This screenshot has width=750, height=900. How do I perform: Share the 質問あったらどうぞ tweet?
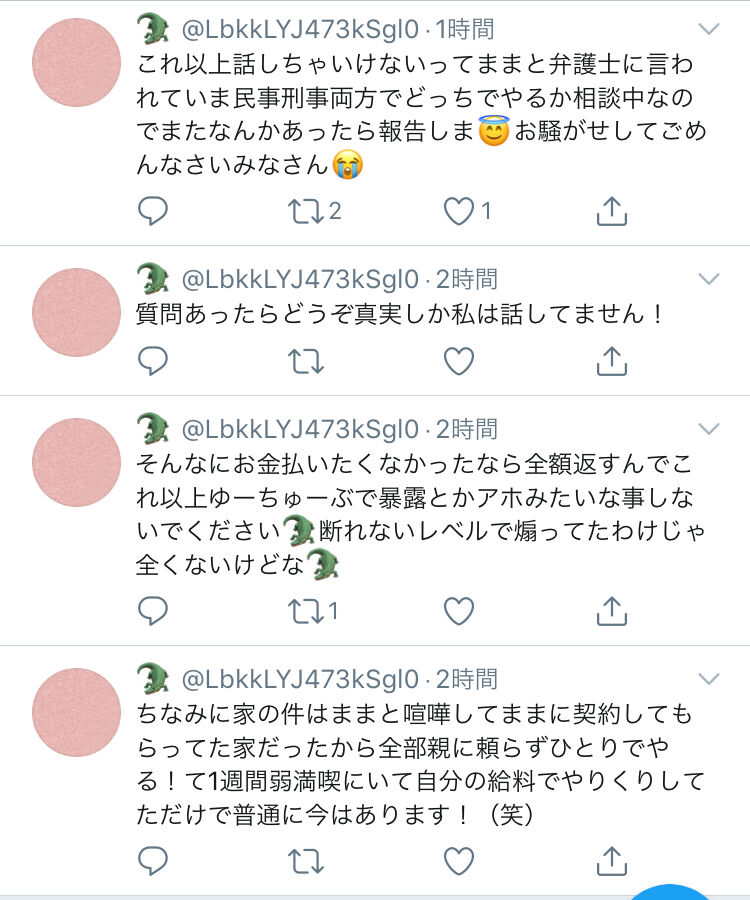612,361
